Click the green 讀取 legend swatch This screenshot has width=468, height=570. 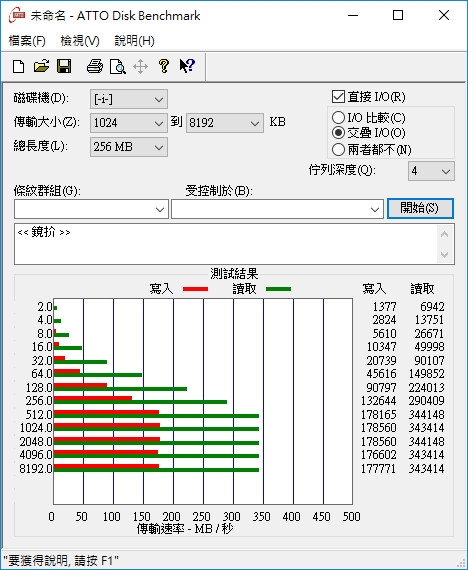pyautogui.click(x=279, y=289)
